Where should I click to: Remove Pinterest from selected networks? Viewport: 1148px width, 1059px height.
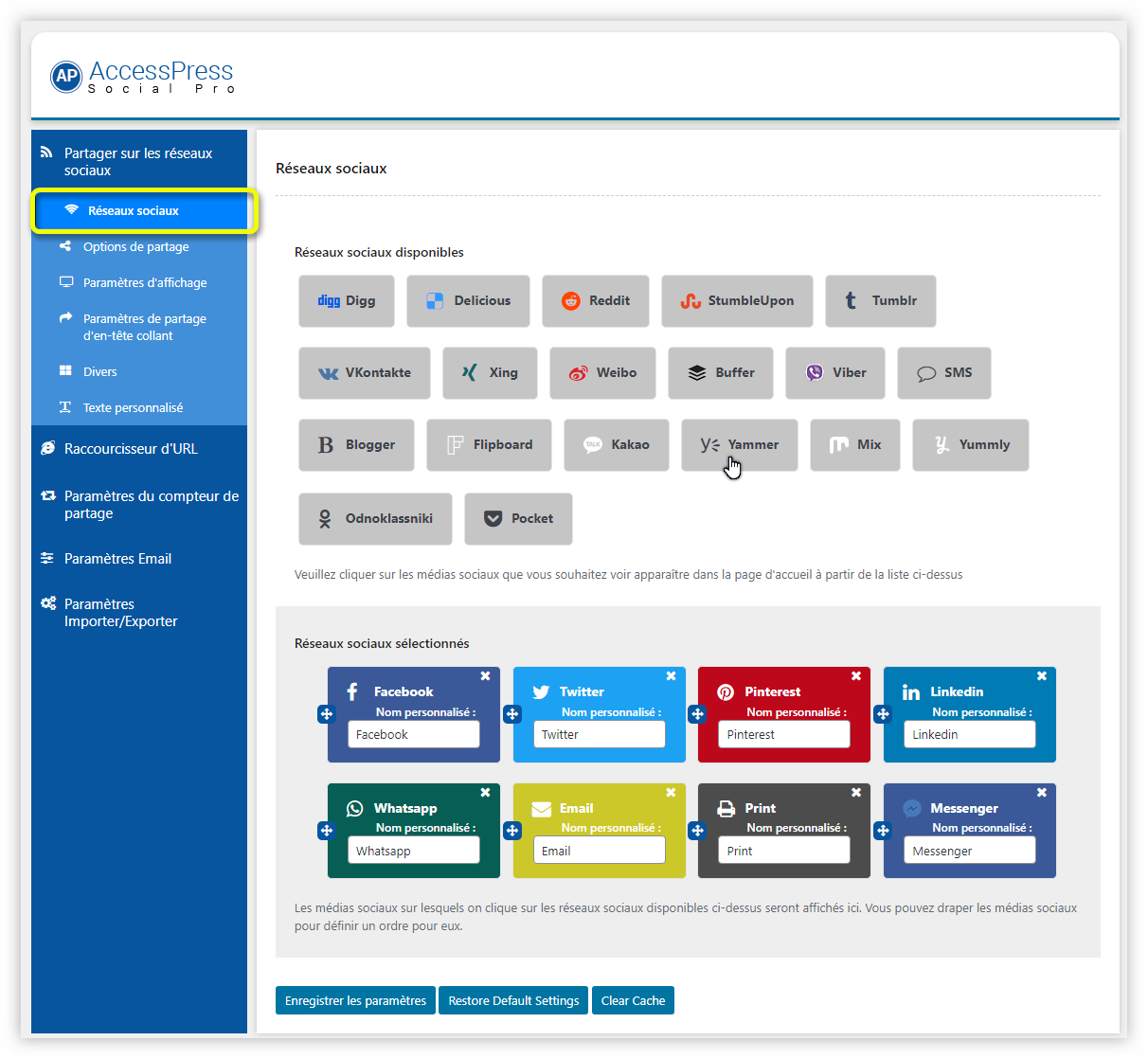[855, 676]
